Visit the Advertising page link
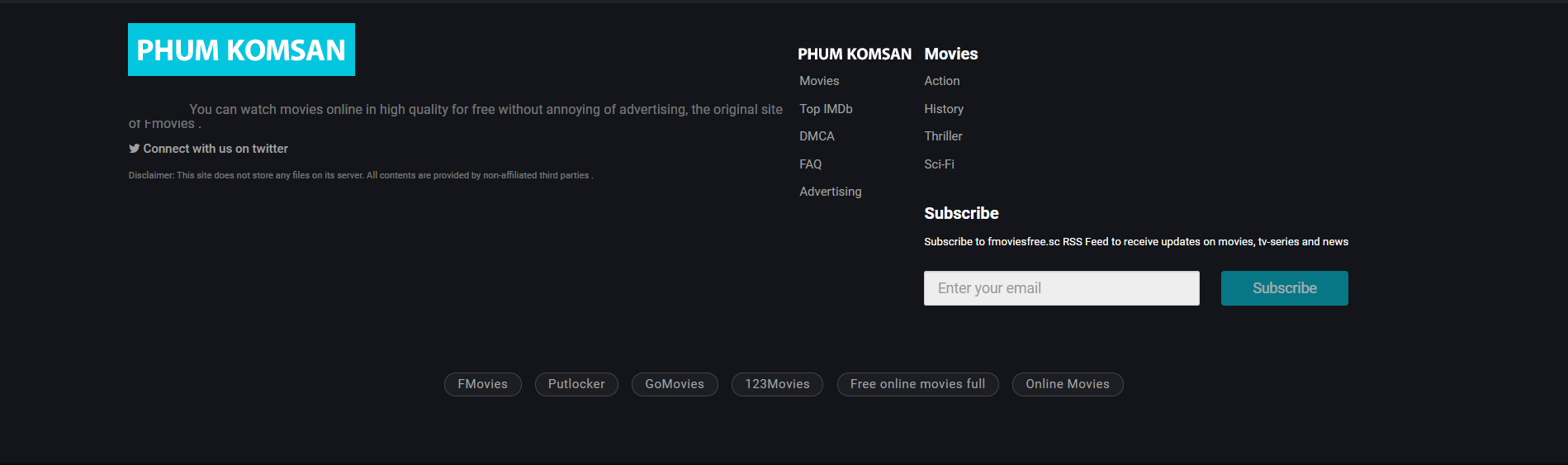Viewport: 1568px width, 465px height. 830,192
